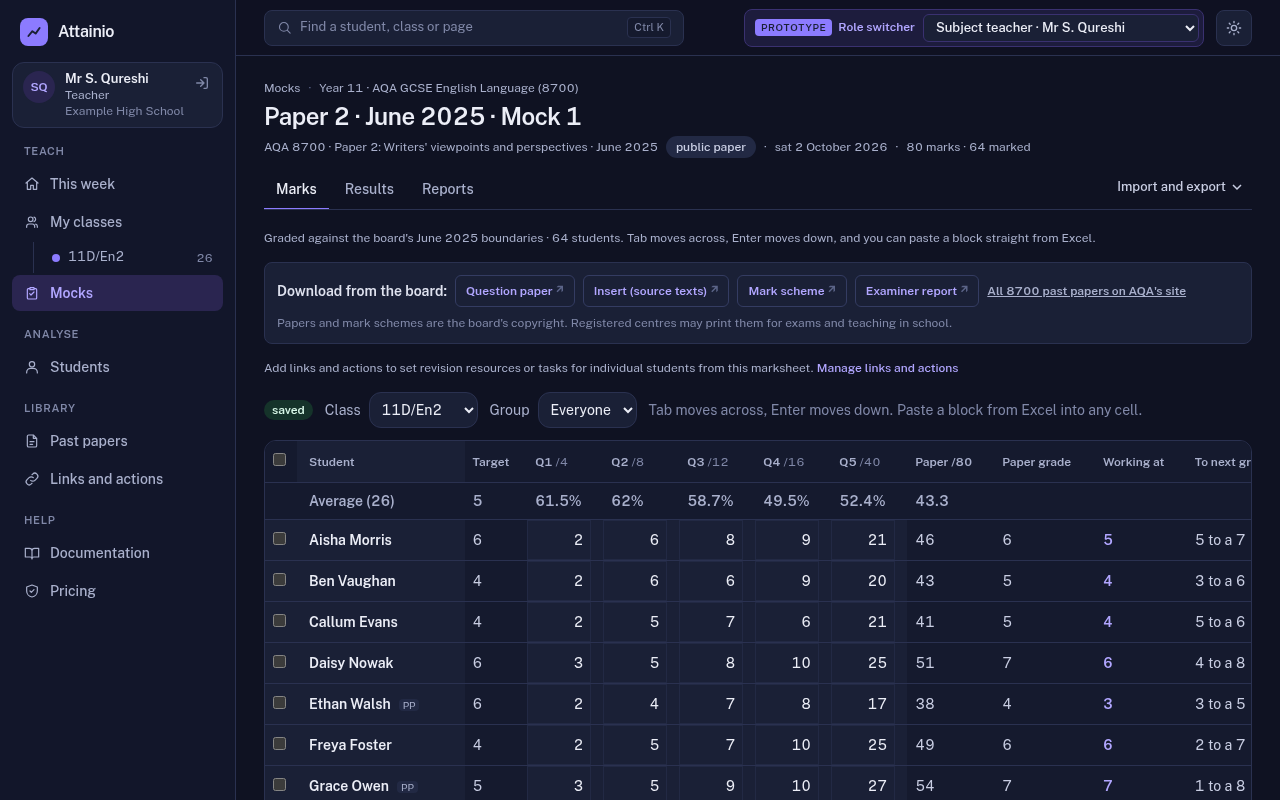
Task: Click the Past papers document icon
Action: [32, 441]
